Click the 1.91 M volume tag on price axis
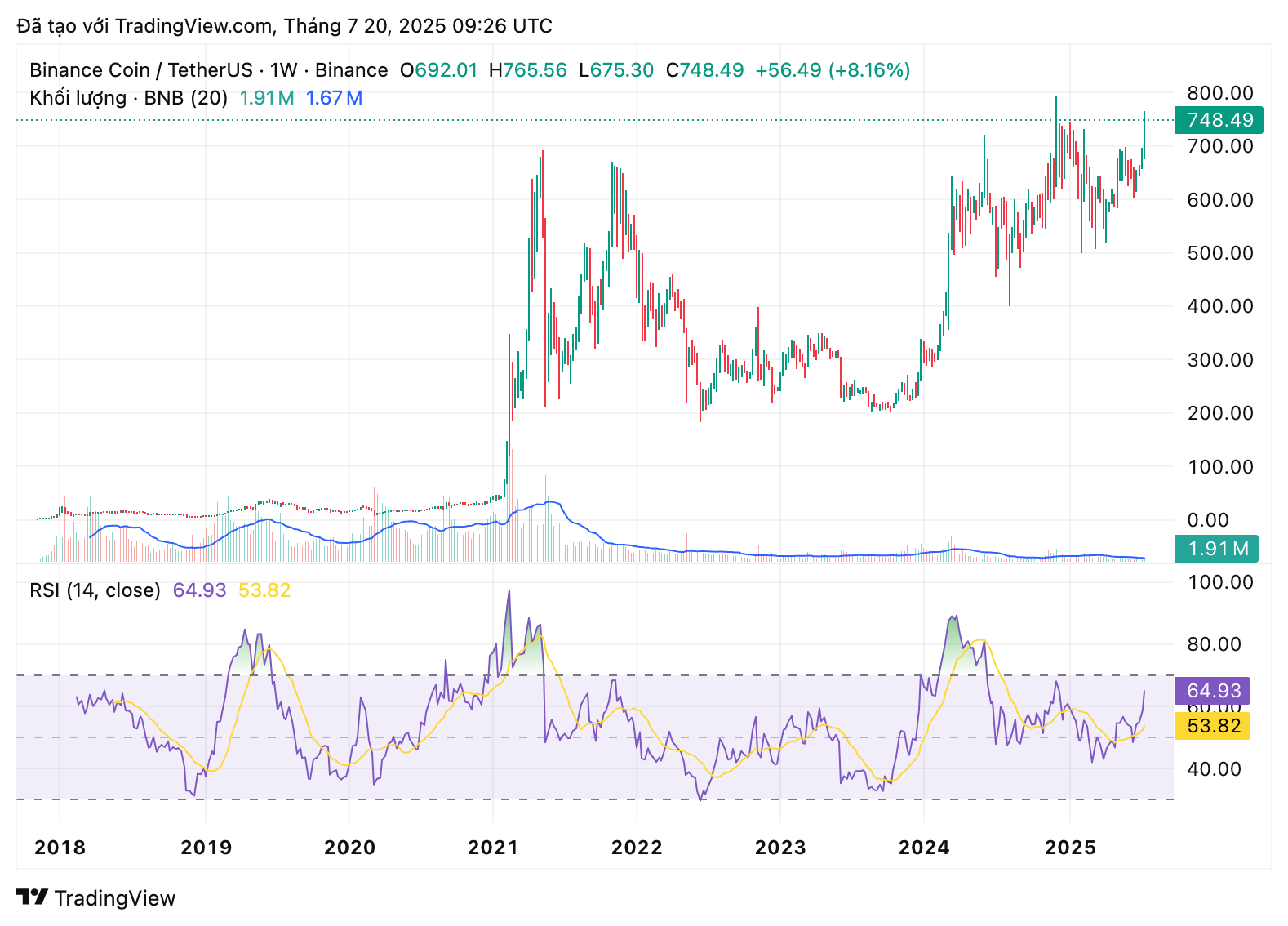The width and height of the screenshot is (1288, 926). pyautogui.click(x=1217, y=549)
